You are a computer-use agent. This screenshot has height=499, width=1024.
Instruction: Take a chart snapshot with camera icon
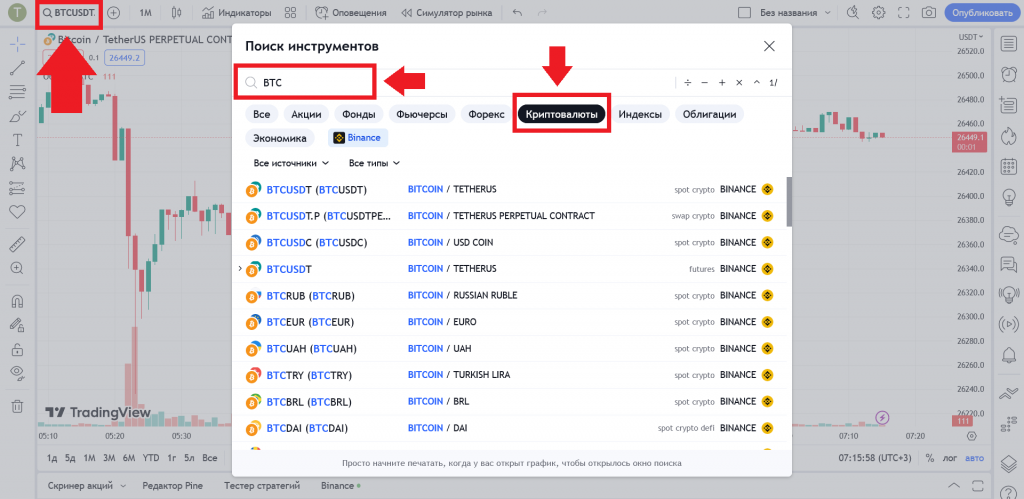[x=928, y=13]
